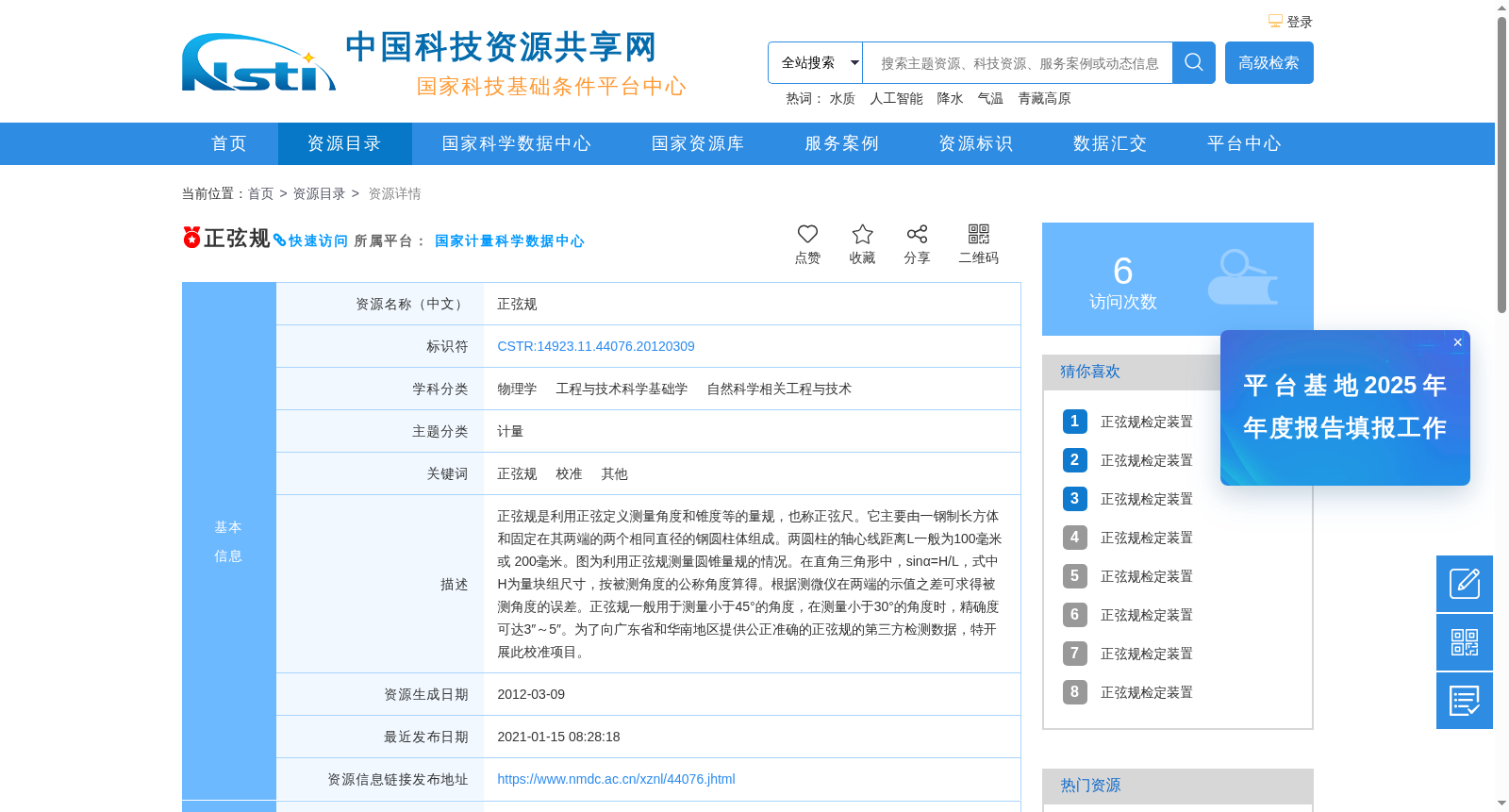Click the scrollbar down arrow
Viewport: 1509px width, 812px height.
click(x=1501, y=804)
